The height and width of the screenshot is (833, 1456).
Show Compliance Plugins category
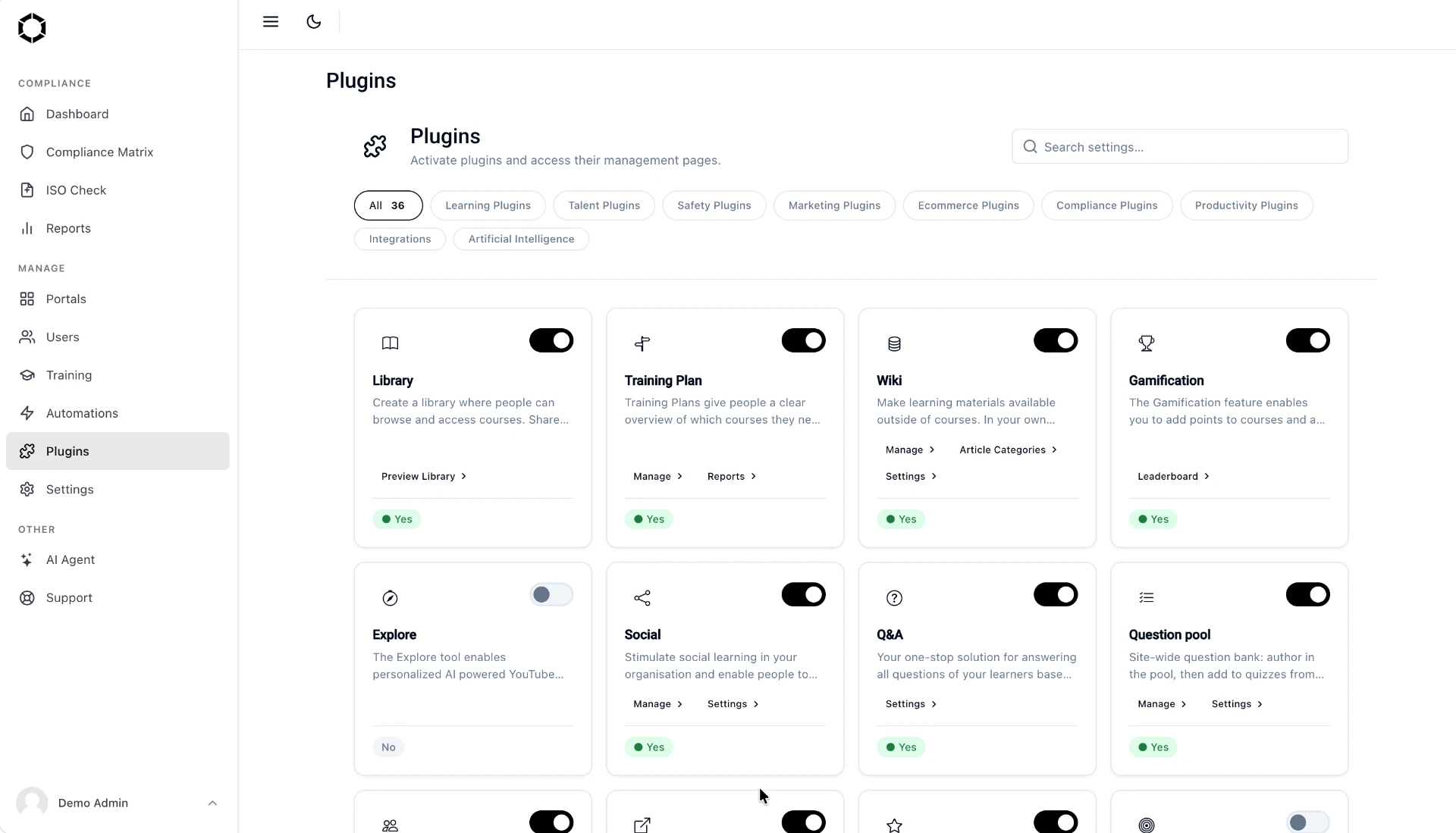(x=1106, y=205)
